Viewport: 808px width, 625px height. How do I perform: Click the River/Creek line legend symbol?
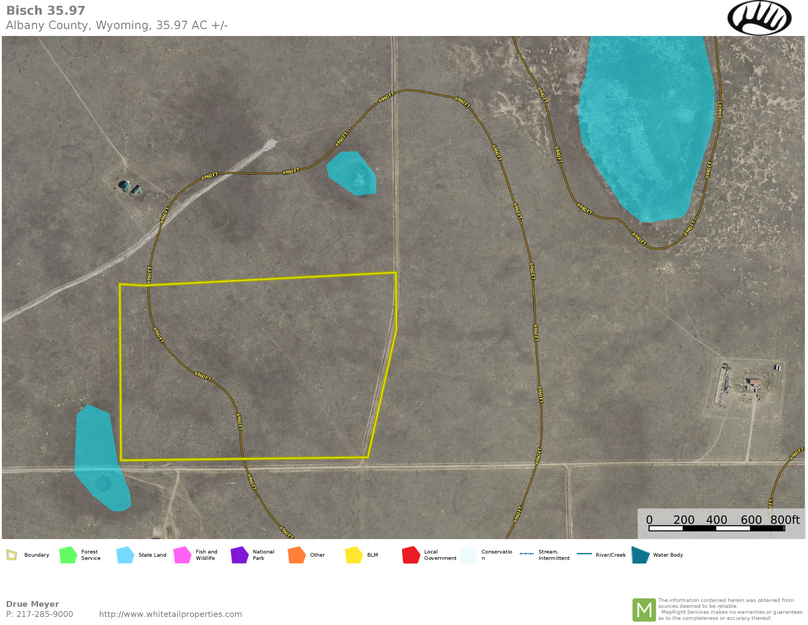tap(584, 554)
